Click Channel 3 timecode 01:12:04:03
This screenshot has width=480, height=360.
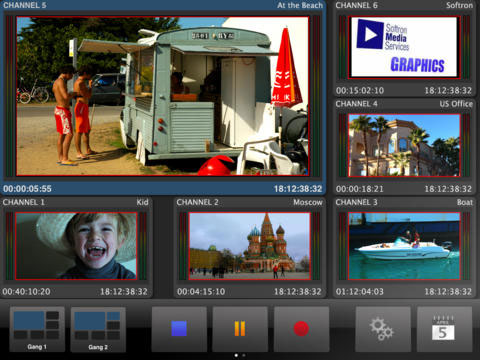[x=360, y=292]
